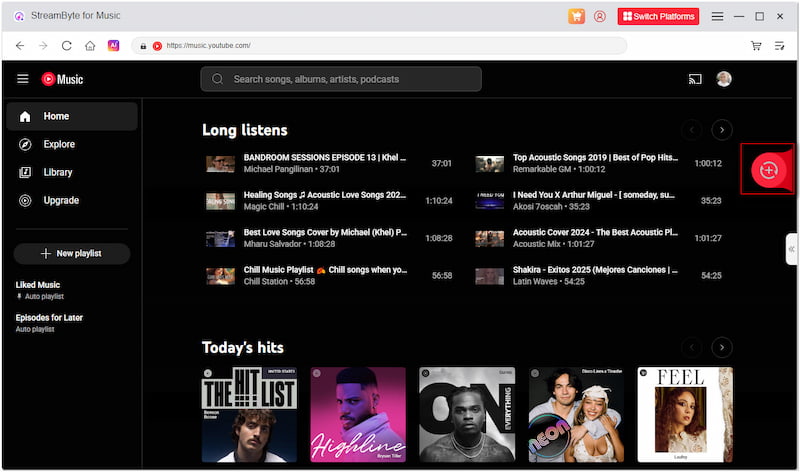800x472 pixels.
Task: Click thumbnail of Healing Songs track
Action: [220, 201]
